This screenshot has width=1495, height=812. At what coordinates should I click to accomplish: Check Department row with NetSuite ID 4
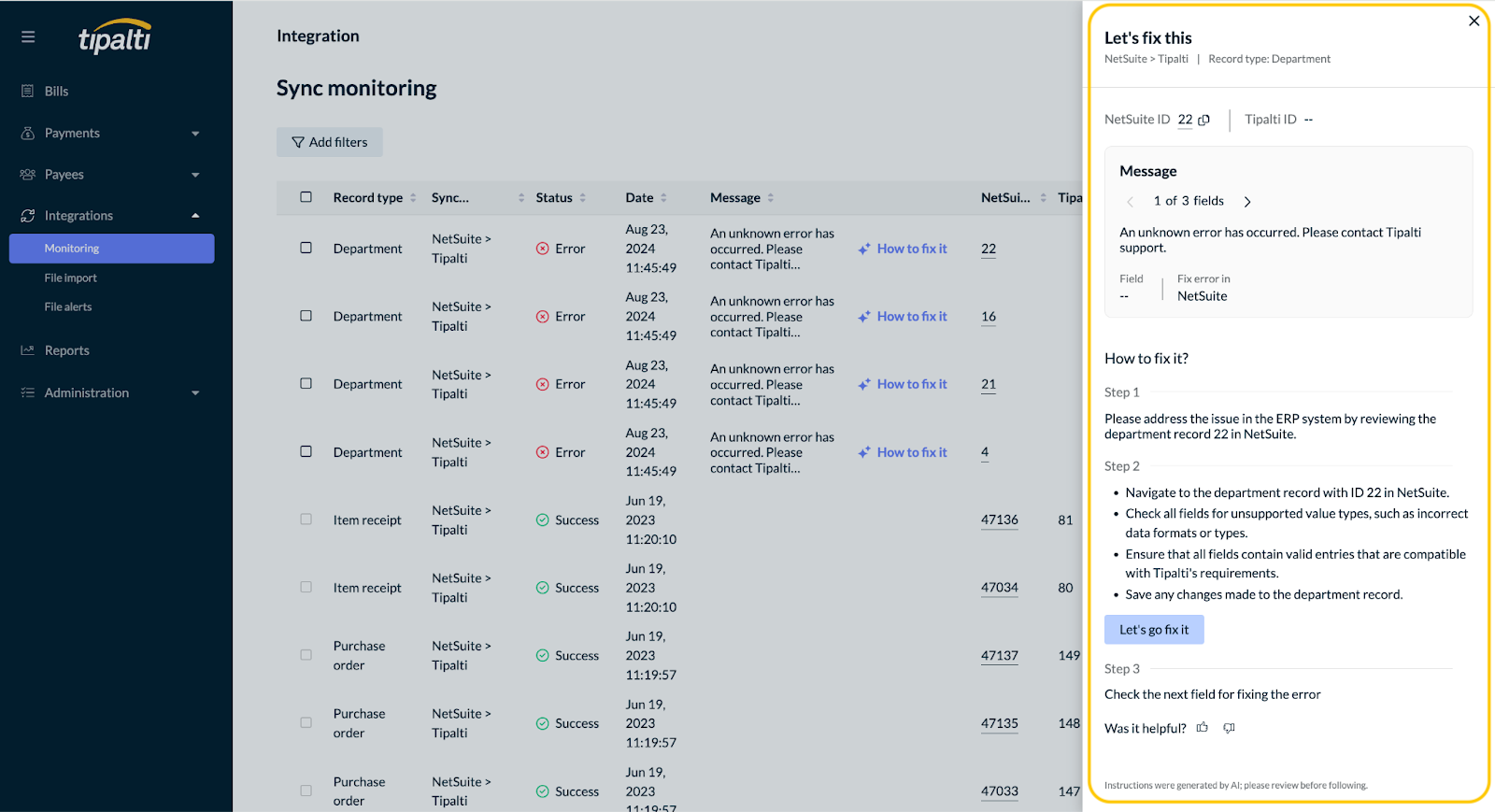coord(306,451)
